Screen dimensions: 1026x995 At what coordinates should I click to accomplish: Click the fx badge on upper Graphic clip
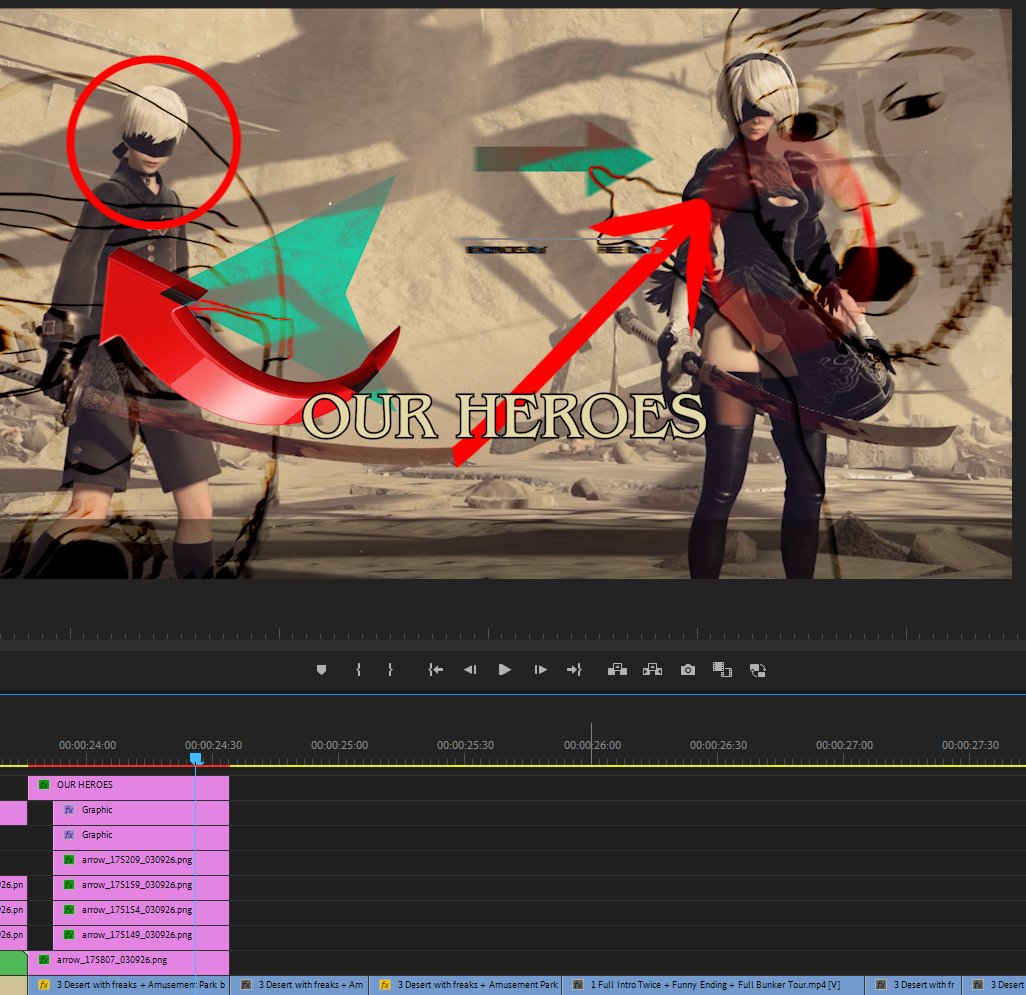coord(69,810)
